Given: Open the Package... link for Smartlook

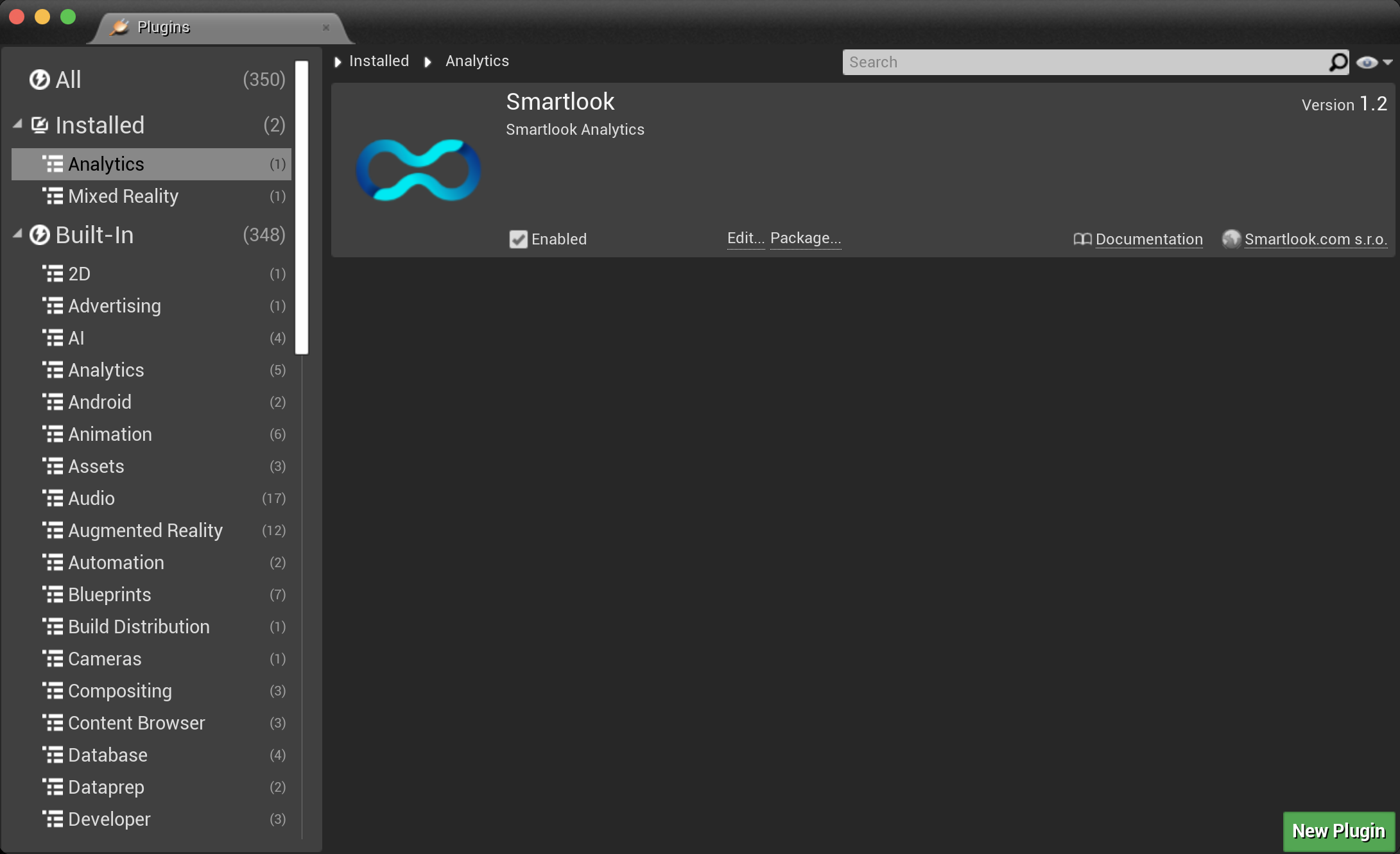Looking at the screenshot, I should tap(805, 238).
